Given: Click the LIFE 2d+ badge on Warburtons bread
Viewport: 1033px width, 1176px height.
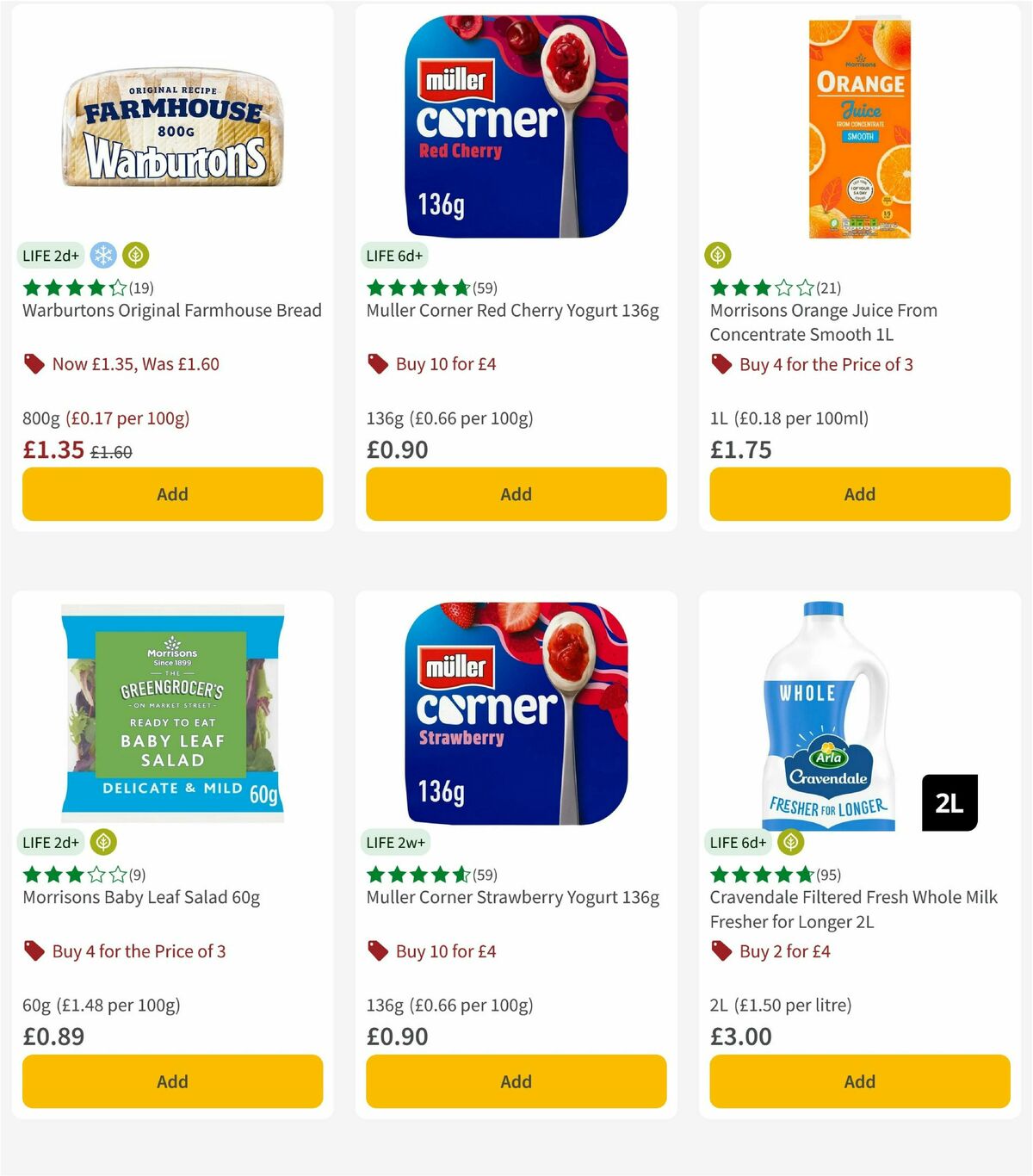Looking at the screenshot, I should coord(51,255).
